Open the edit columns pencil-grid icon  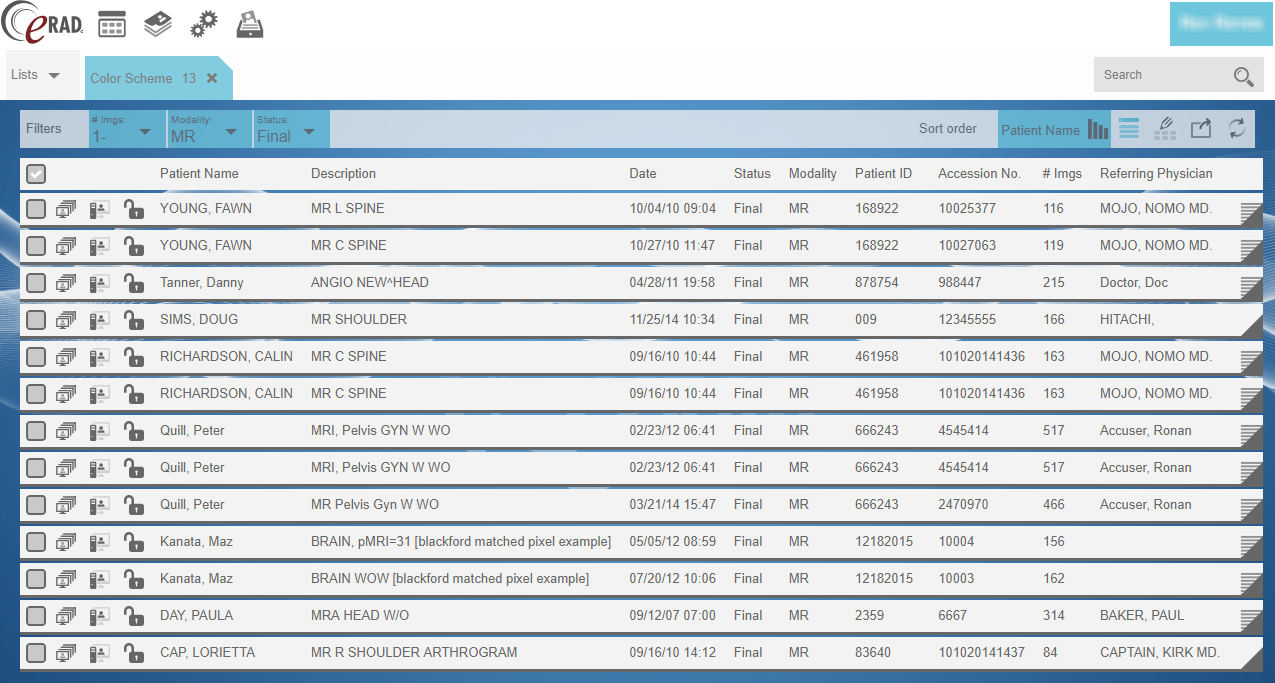[x=1165, y=129]
